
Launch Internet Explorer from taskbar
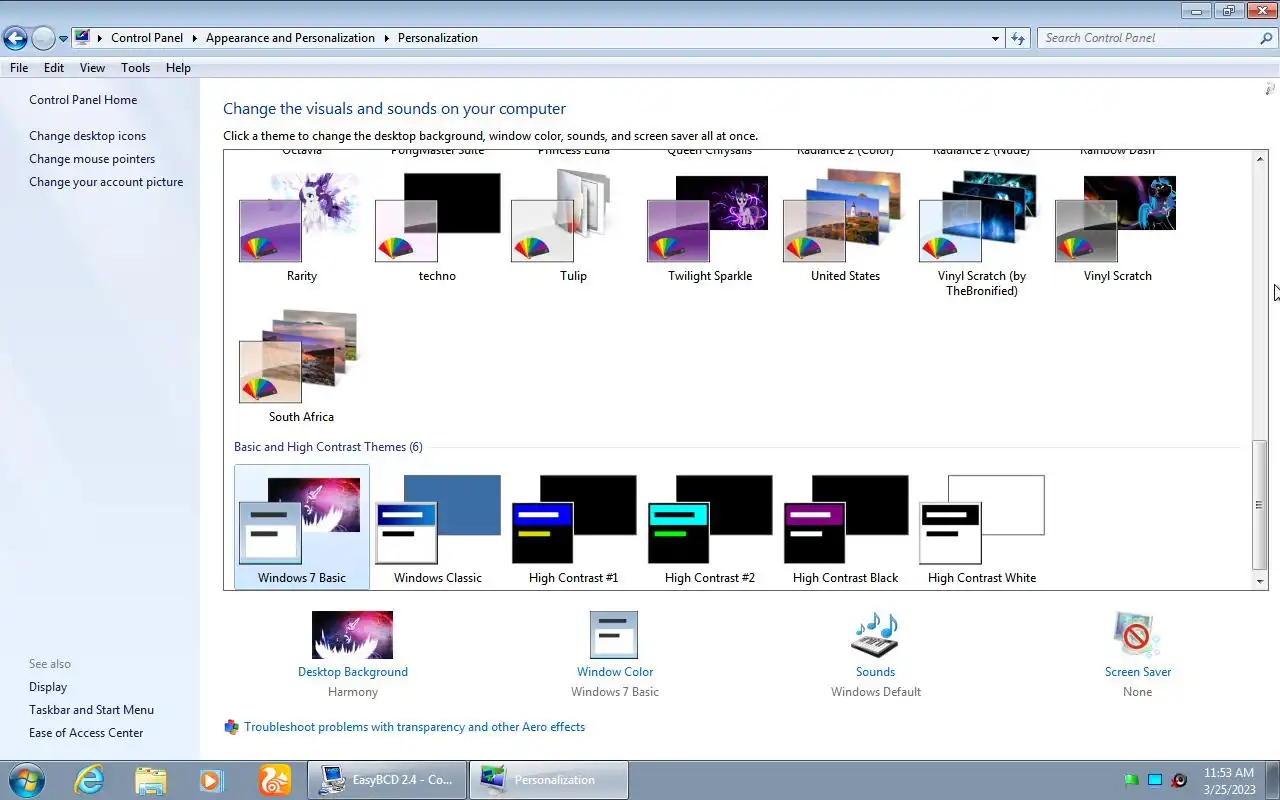pos(89,780)
